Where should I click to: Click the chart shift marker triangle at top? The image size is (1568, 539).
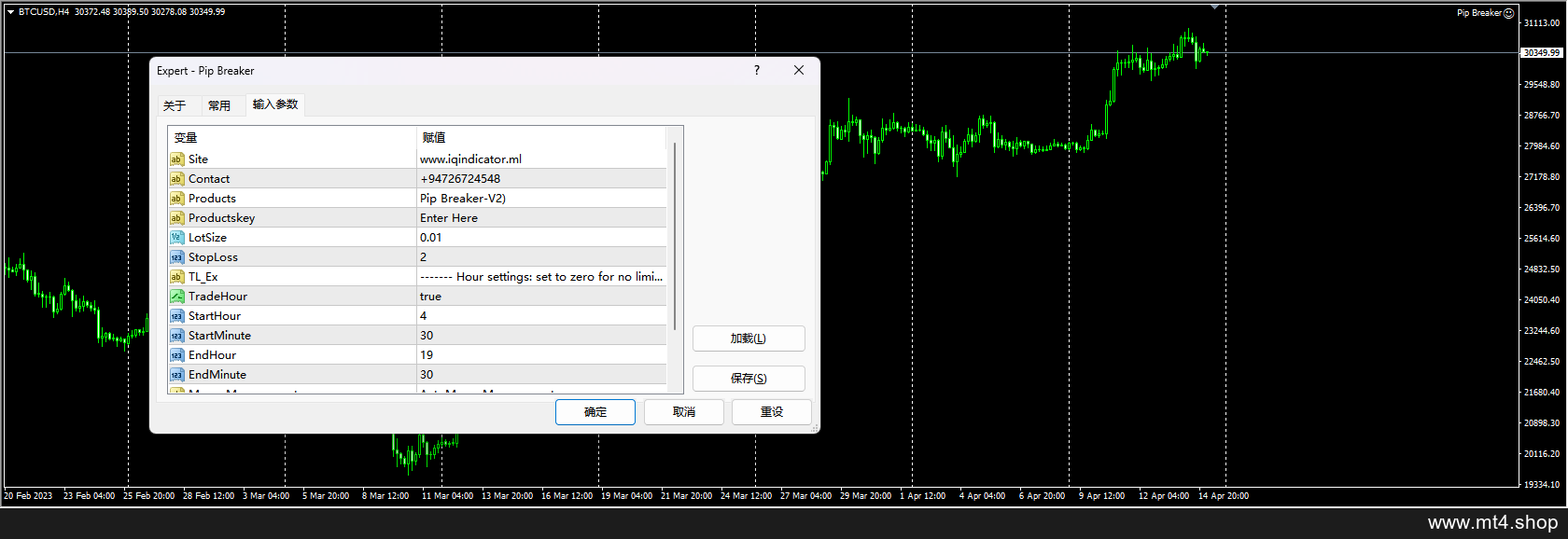coord(1214,7)
